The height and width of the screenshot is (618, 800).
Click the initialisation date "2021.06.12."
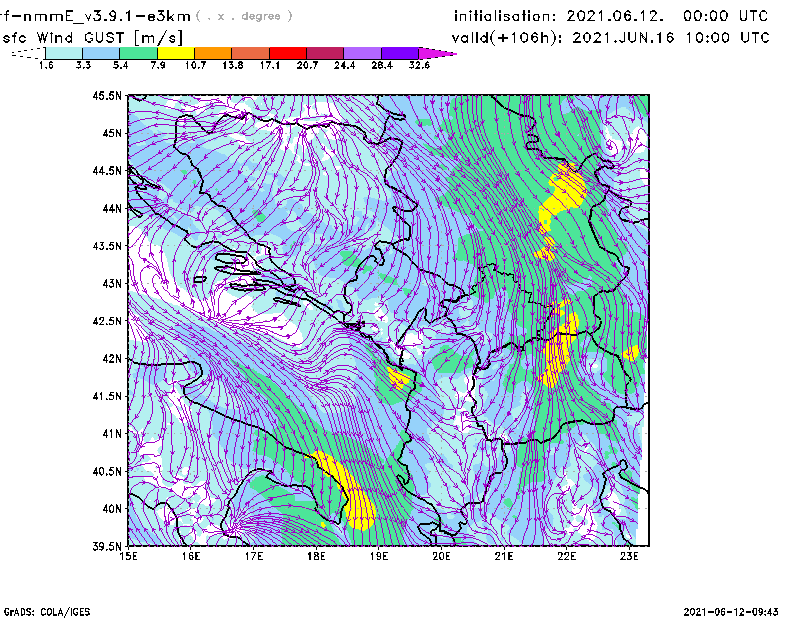[615, 16]
